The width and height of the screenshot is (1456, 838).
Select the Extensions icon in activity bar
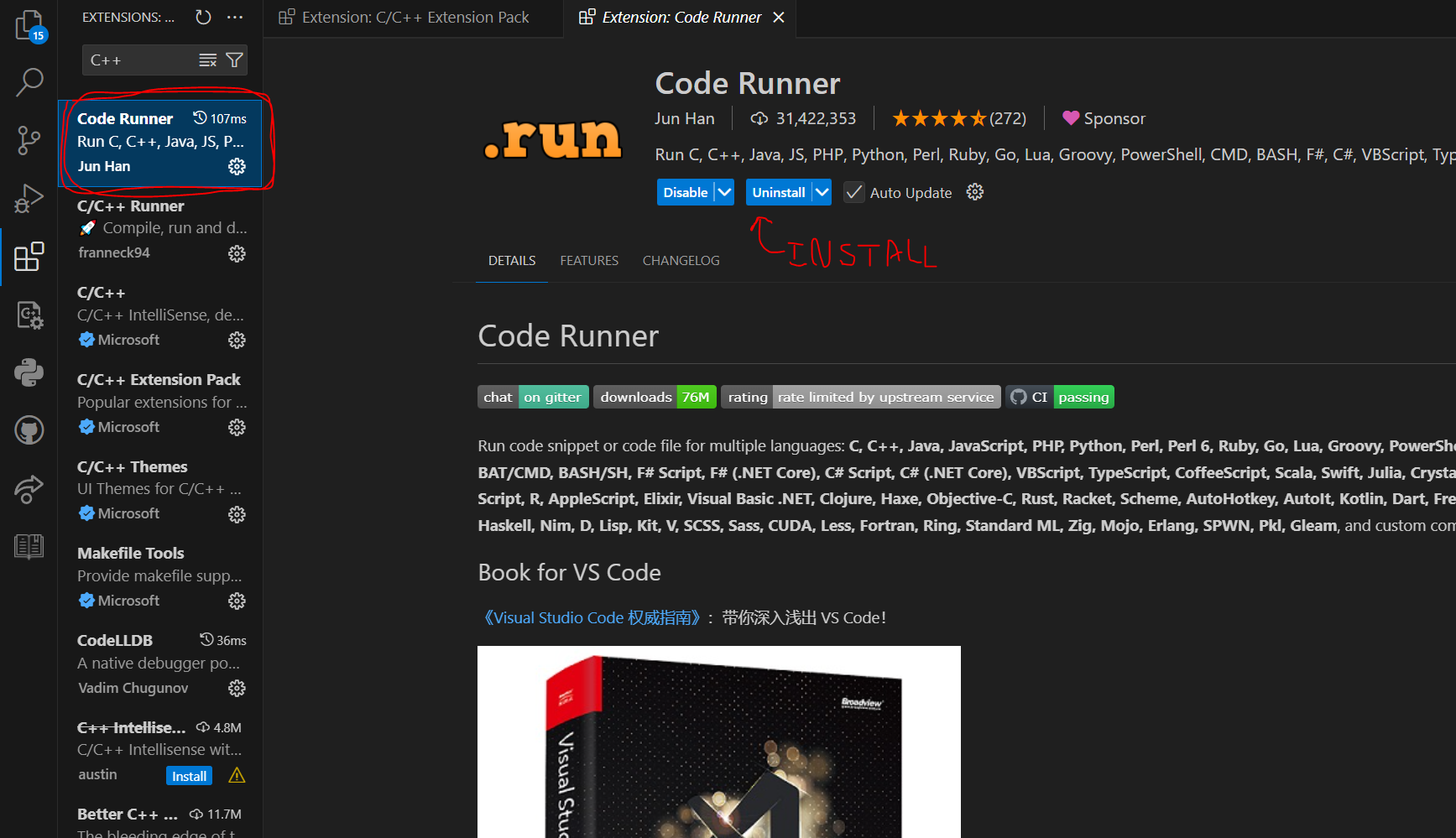point(29,256)
